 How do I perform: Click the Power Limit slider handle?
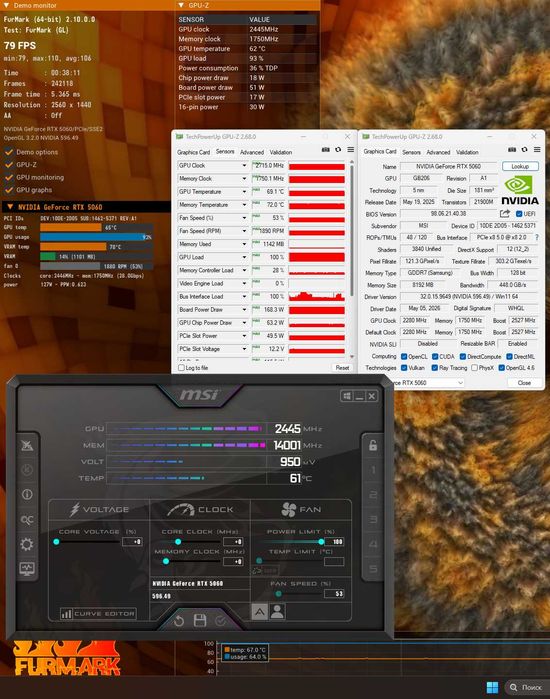point(321,542)
